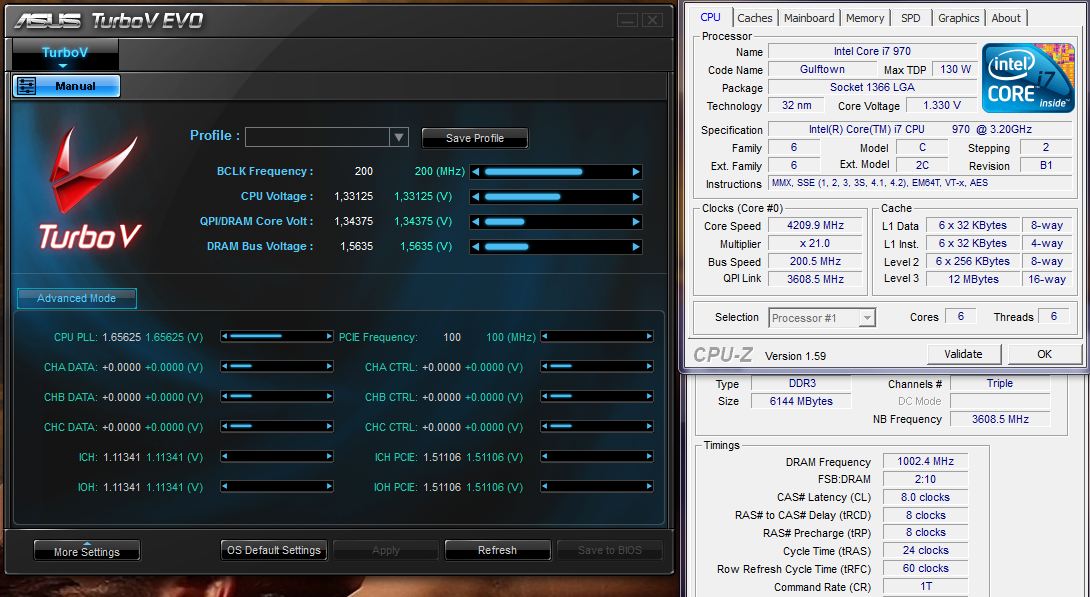Screen dimensions: 1090x597
Task: Click the BCLK Frequency slider bar
Action: coord(556,172)
